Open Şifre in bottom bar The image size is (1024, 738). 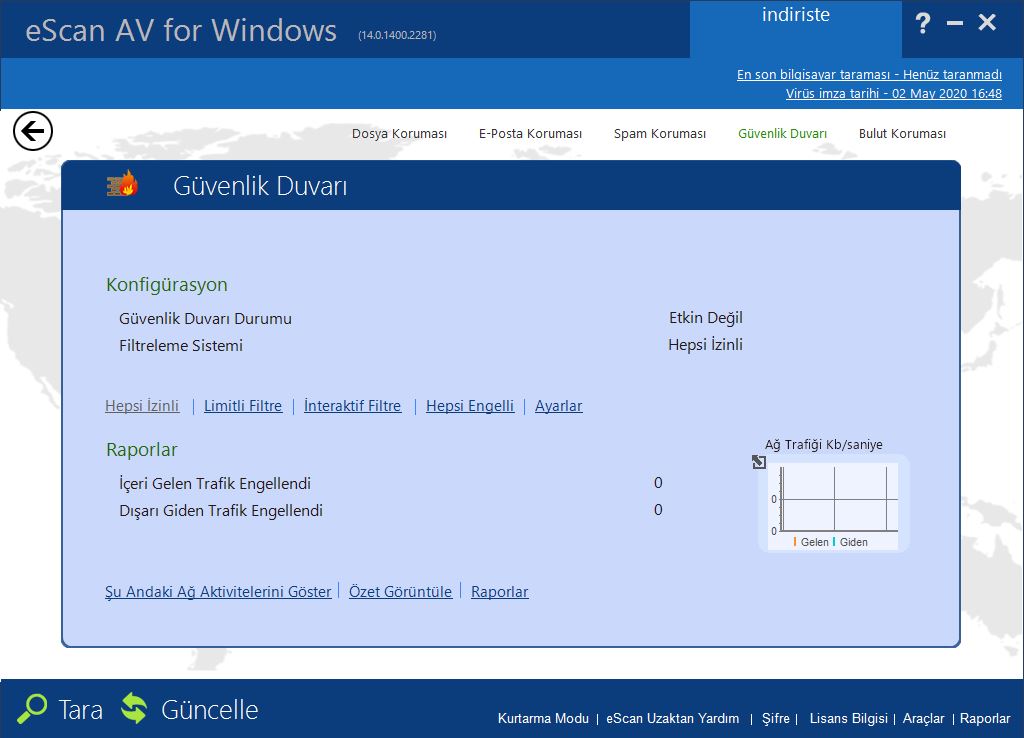776,718
